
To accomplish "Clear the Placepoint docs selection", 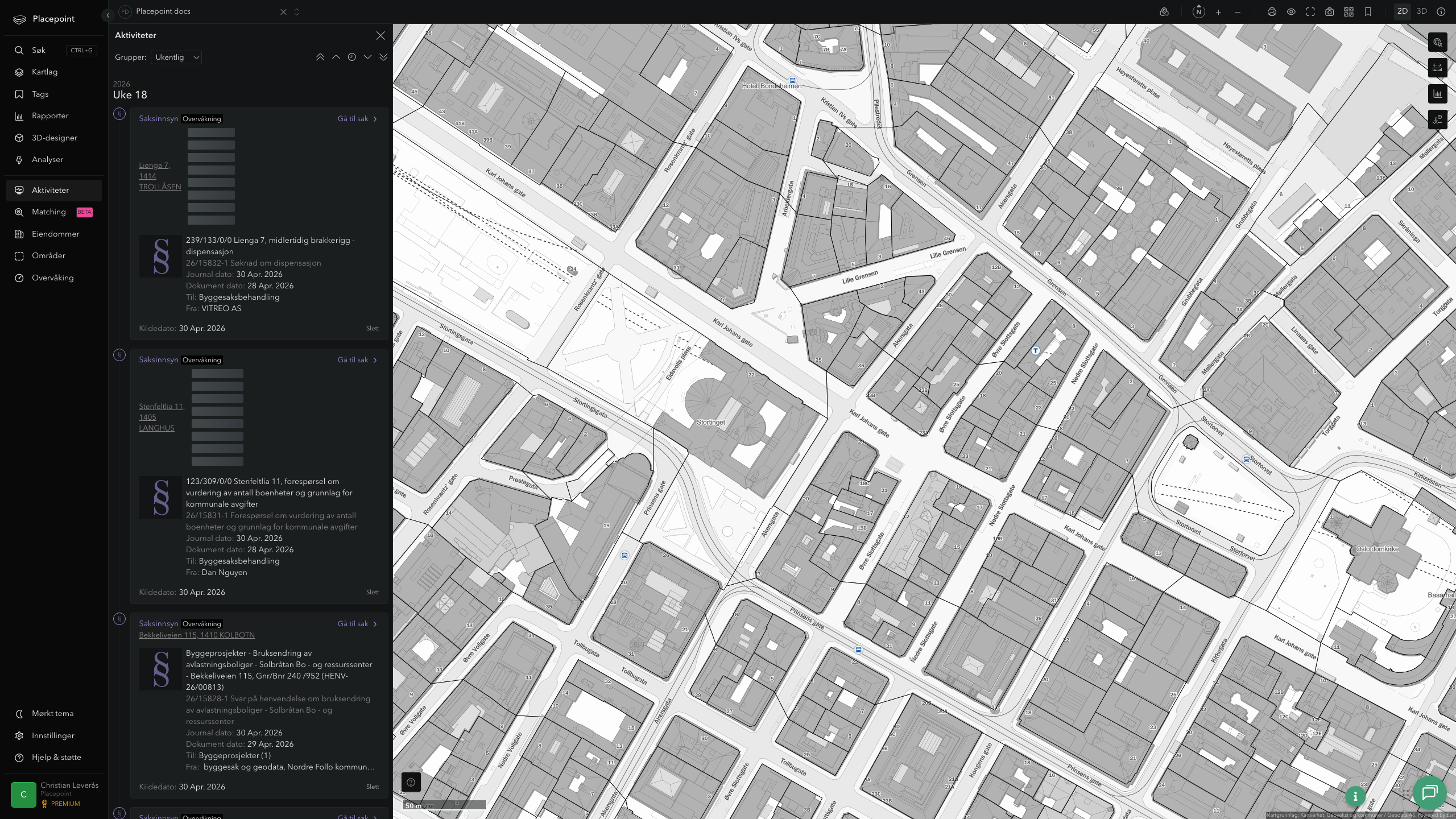I will click(x=283, y=12).
